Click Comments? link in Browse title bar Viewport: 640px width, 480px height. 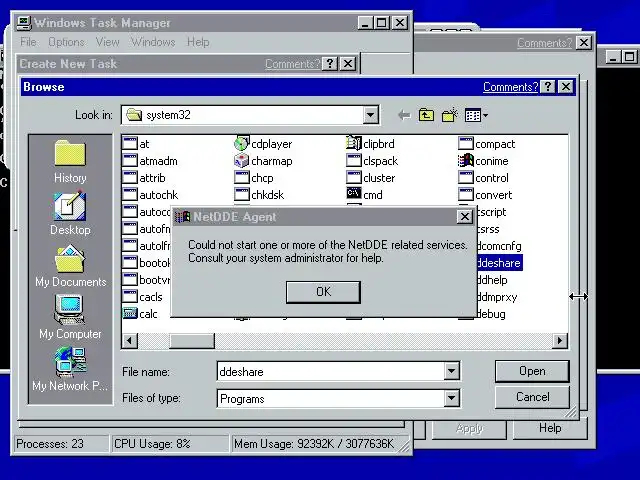click(510, 87)
